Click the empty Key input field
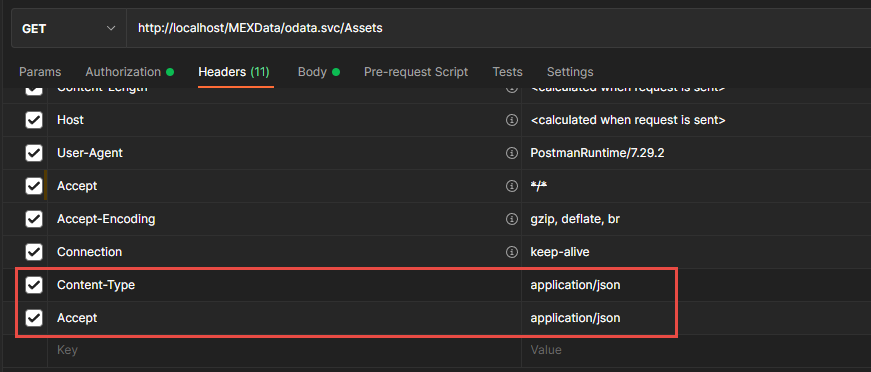Viewport: 871px width, 372px height. coord(284,350)
